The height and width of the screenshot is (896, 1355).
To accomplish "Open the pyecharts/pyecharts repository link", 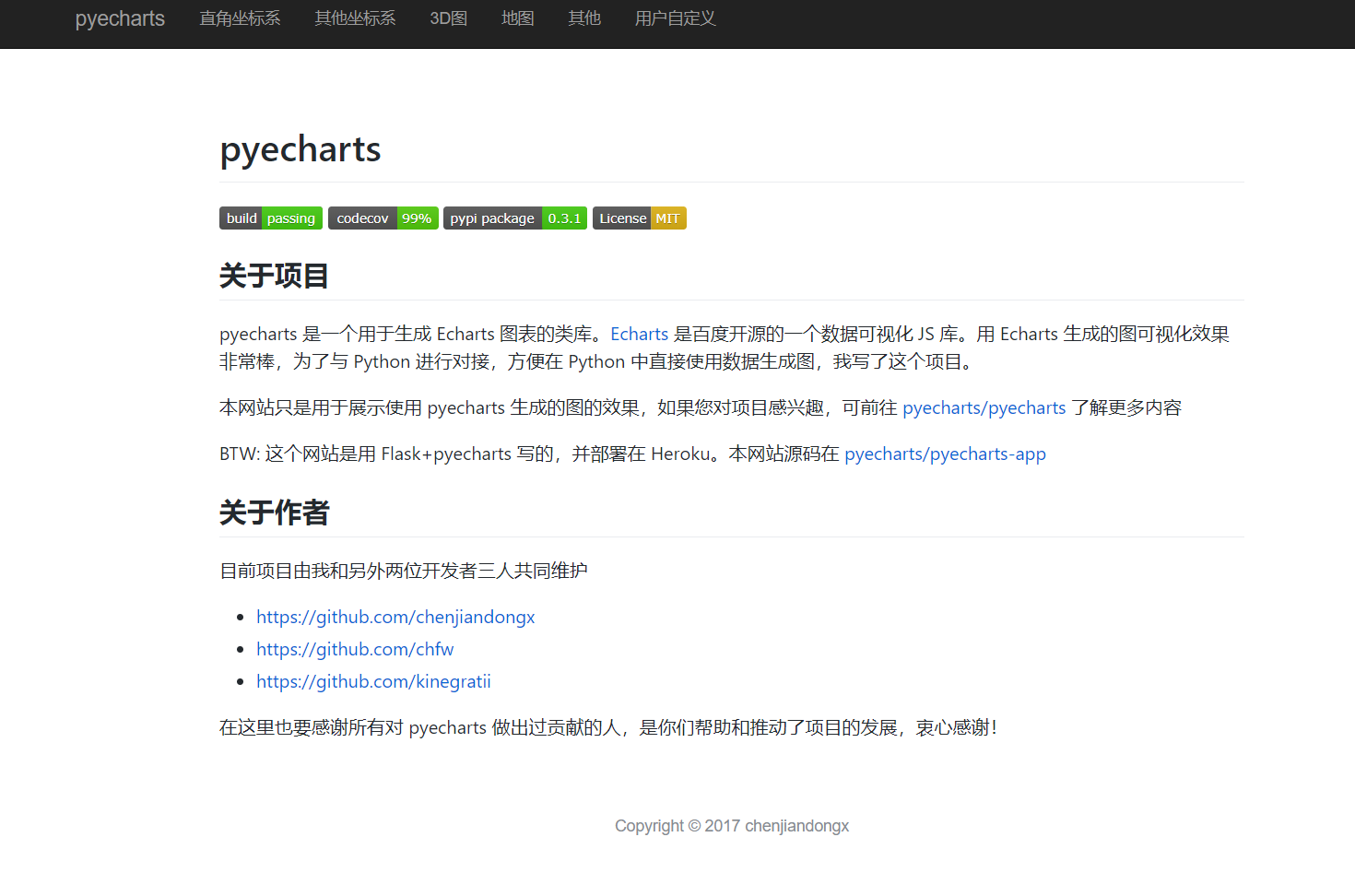I will click(x=984, y=407).
